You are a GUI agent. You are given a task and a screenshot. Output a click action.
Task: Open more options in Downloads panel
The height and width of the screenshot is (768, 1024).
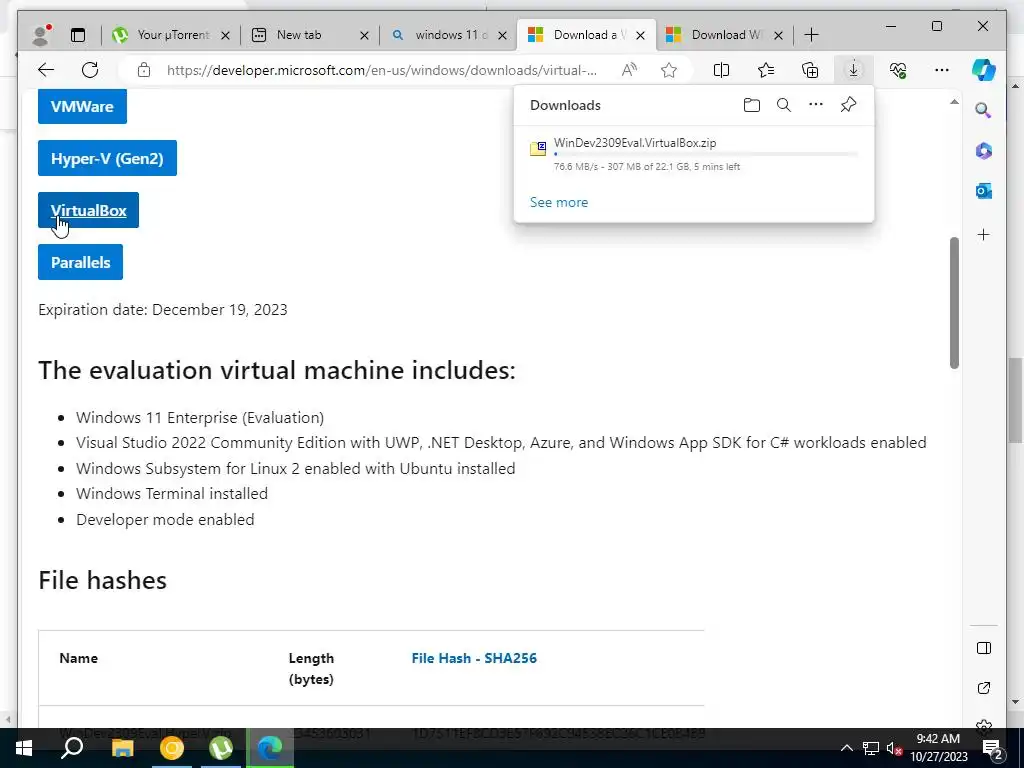point(816,104)
